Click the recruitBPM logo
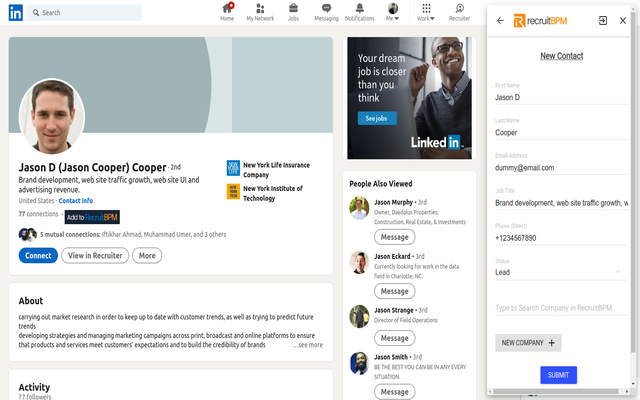The height and width of the screenshot is (400, 640). [x=540, y=20]
